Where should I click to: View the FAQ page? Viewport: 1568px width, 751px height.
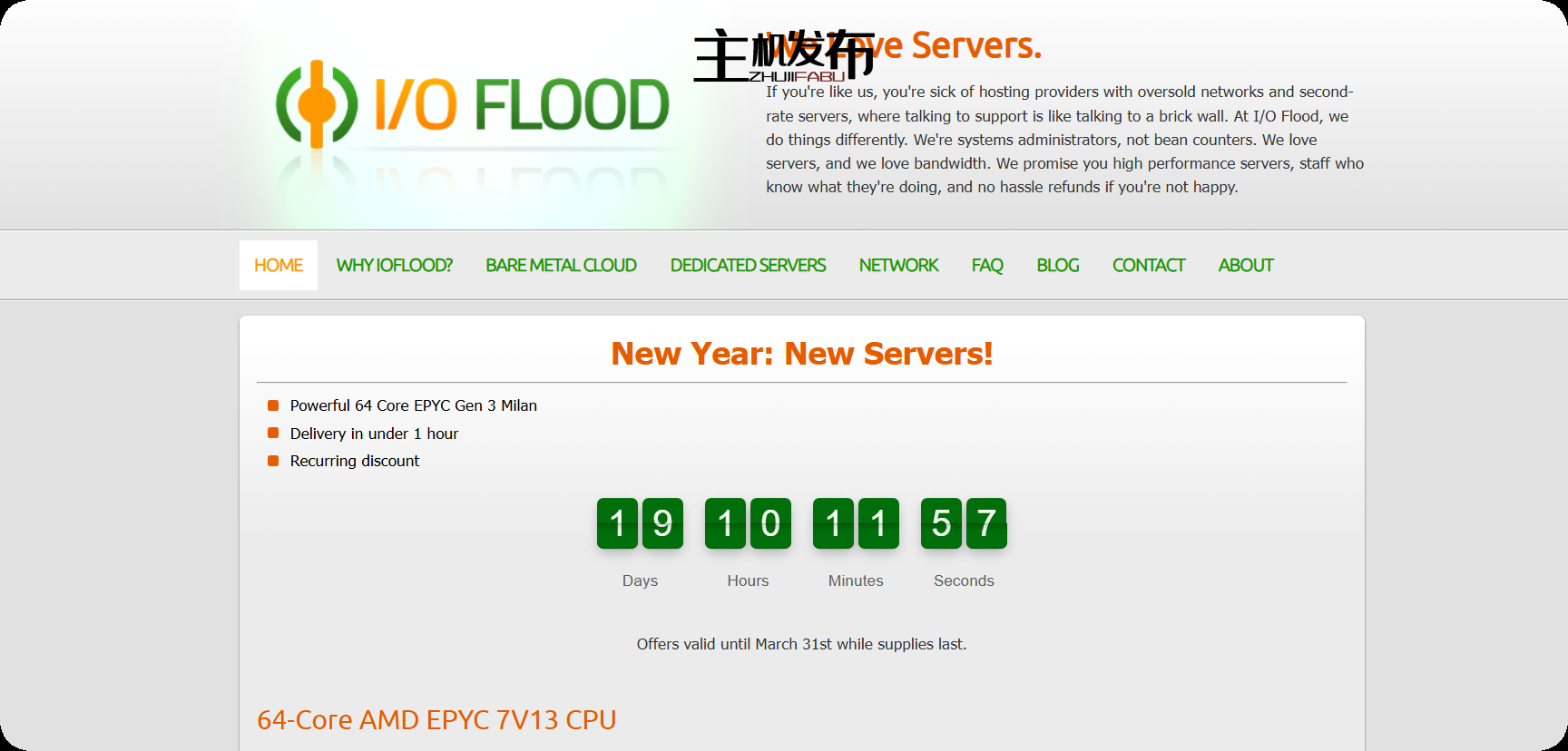point(987,266)
